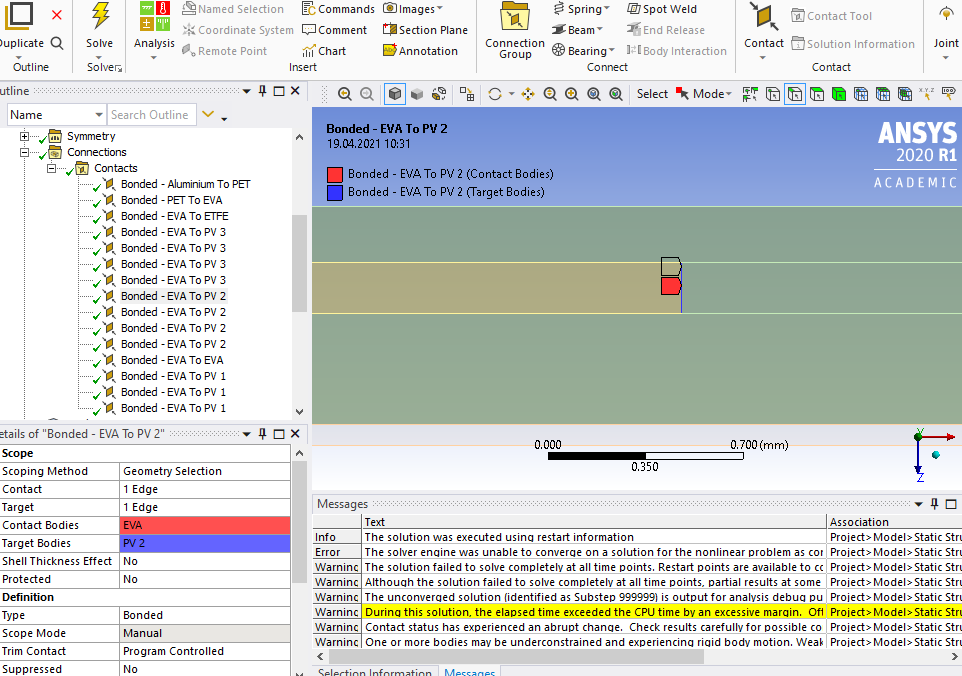Pin the Messages panel

934,504
